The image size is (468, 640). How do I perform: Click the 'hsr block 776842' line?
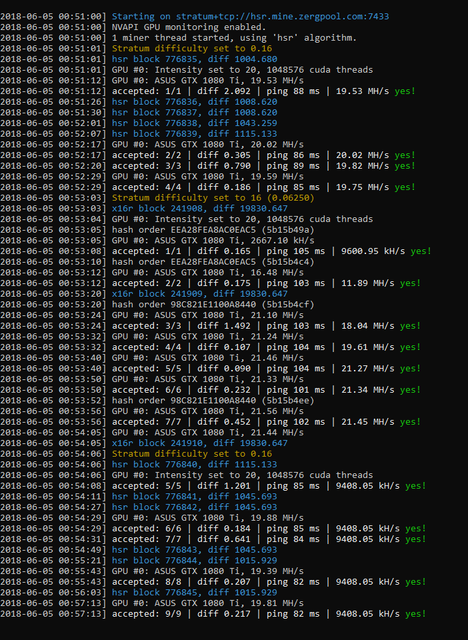click(139, 507)
